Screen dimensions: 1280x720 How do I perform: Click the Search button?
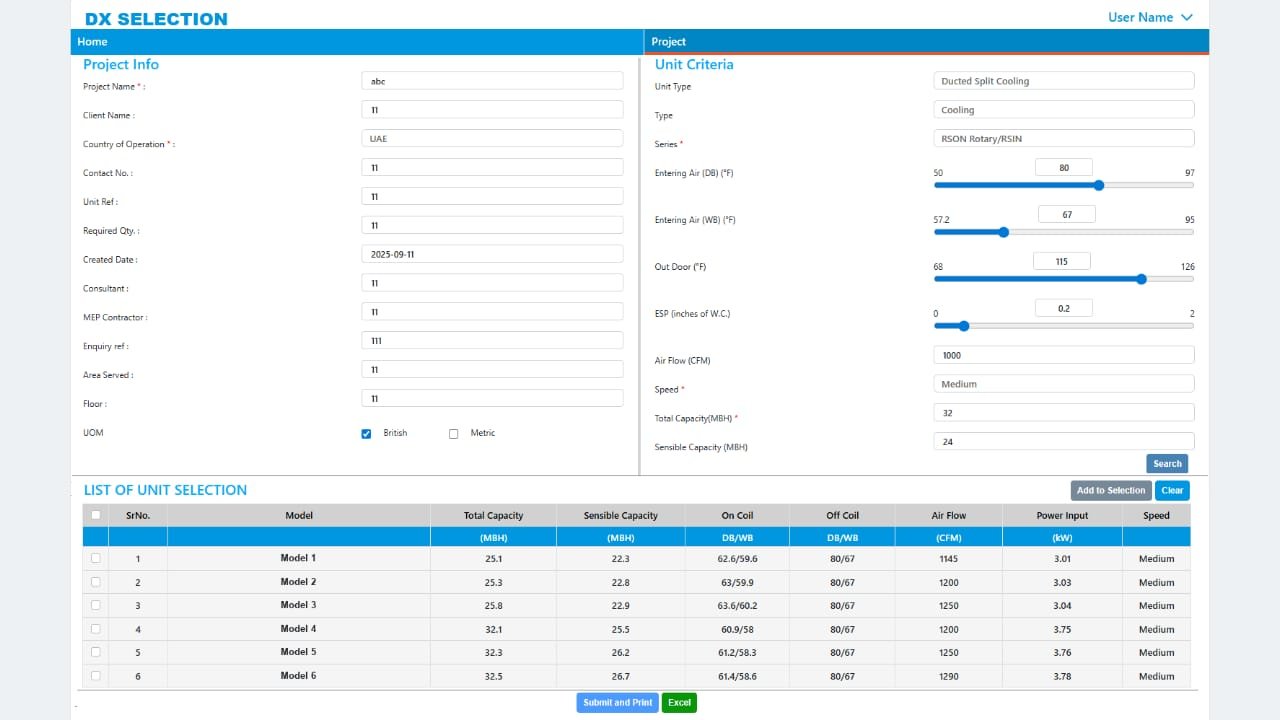pos(1167,464)
